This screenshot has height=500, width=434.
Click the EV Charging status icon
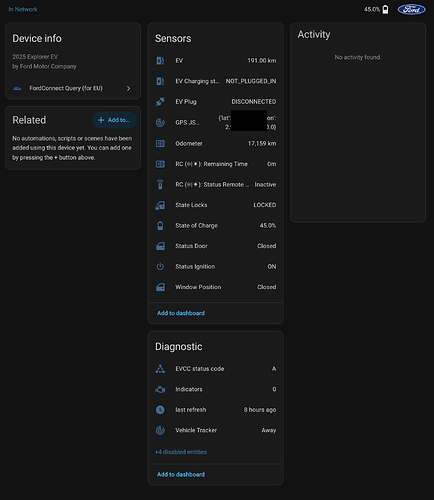(x=160, y=81)
